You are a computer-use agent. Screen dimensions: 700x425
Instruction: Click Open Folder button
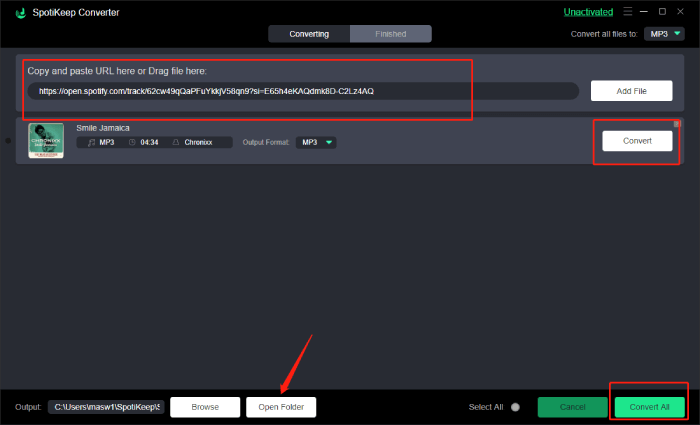coord(281,407)
